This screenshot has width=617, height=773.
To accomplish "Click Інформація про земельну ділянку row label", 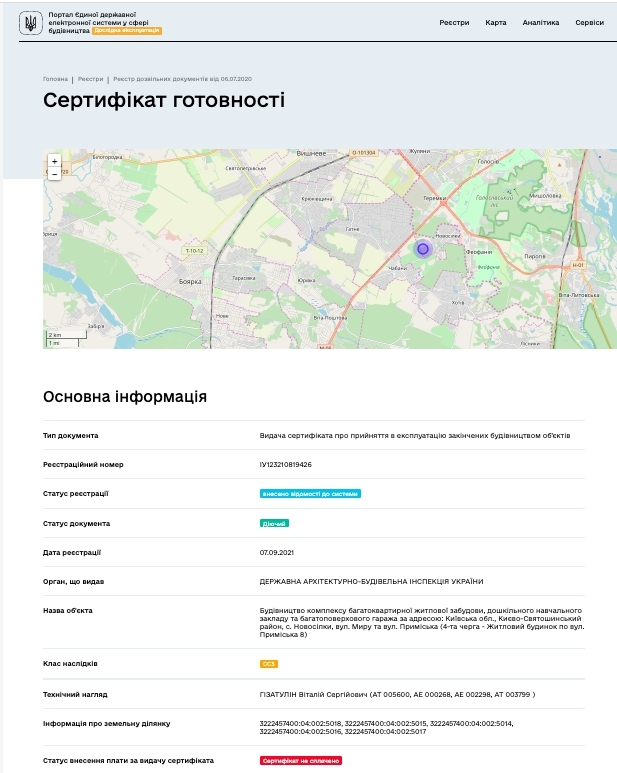I will click(x=106, y=724).
